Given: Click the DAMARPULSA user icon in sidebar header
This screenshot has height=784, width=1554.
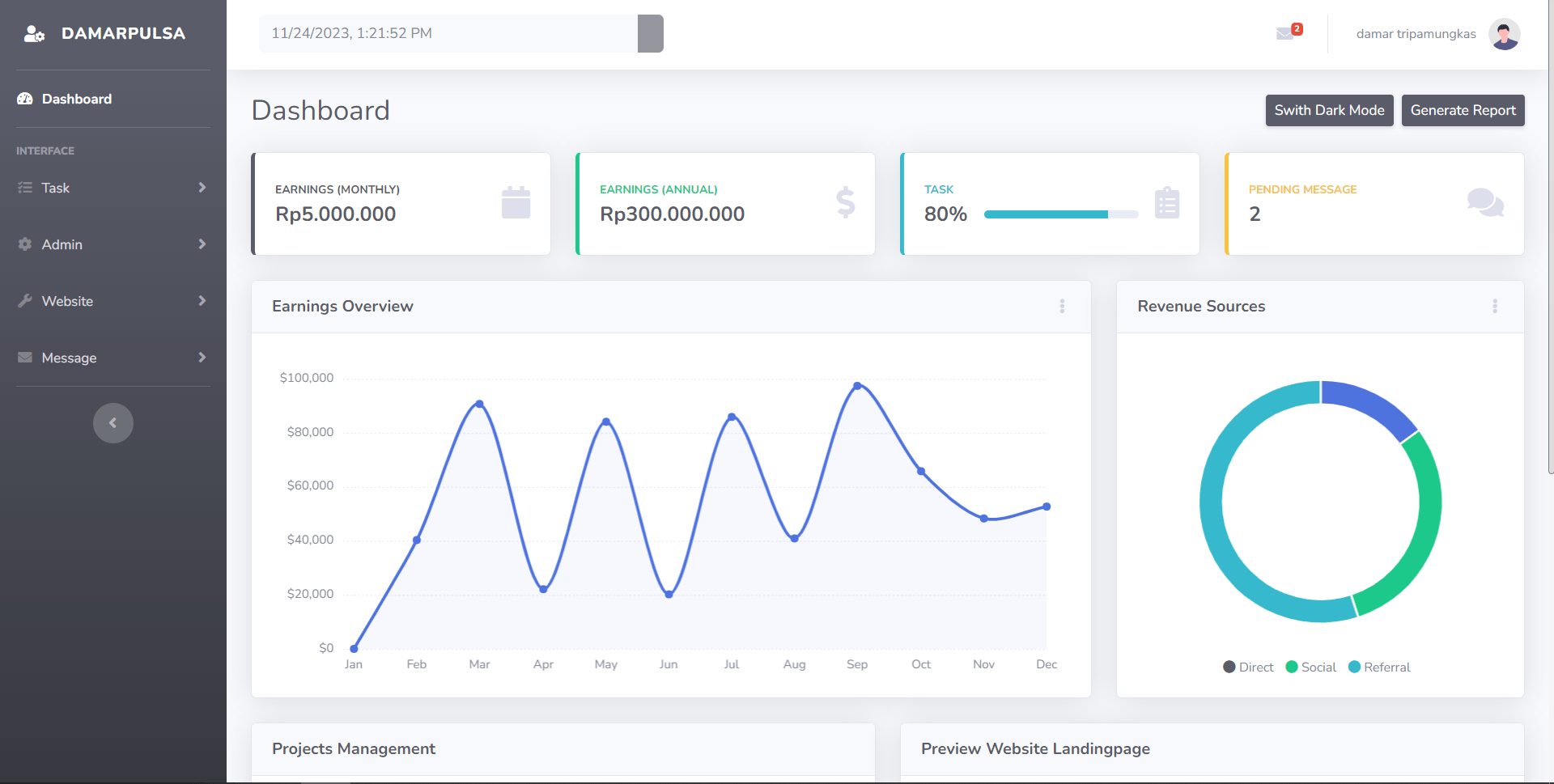Looking at the screenshot, I should tap(33, 33).
